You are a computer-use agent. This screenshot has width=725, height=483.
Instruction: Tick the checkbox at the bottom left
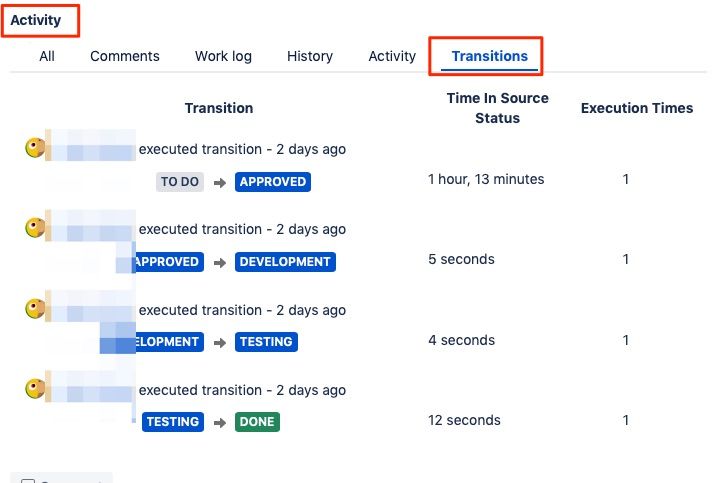(28, 480)
